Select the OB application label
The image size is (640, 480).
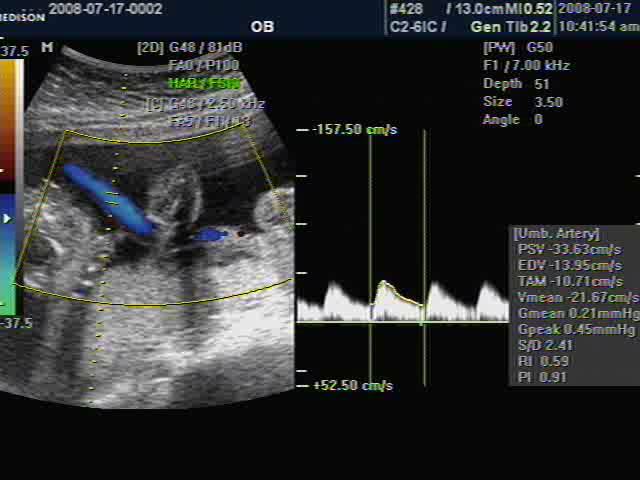pos(262,27)
